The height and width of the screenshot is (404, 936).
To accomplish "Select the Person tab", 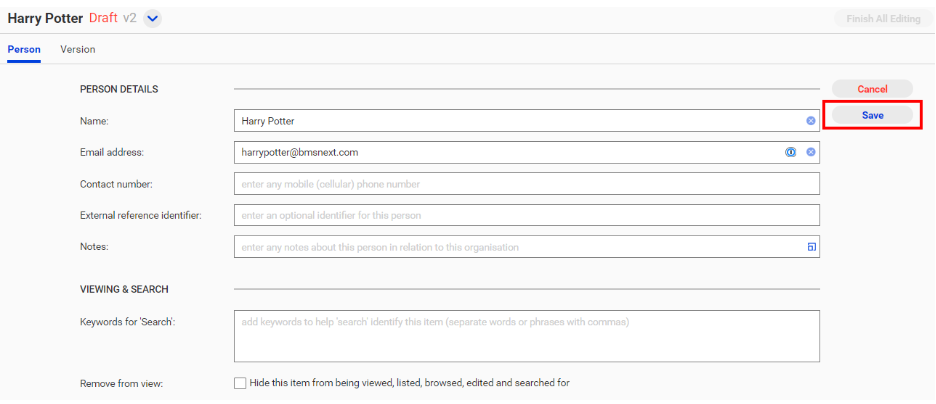I will pyautogui.click(x=24, y=50).
